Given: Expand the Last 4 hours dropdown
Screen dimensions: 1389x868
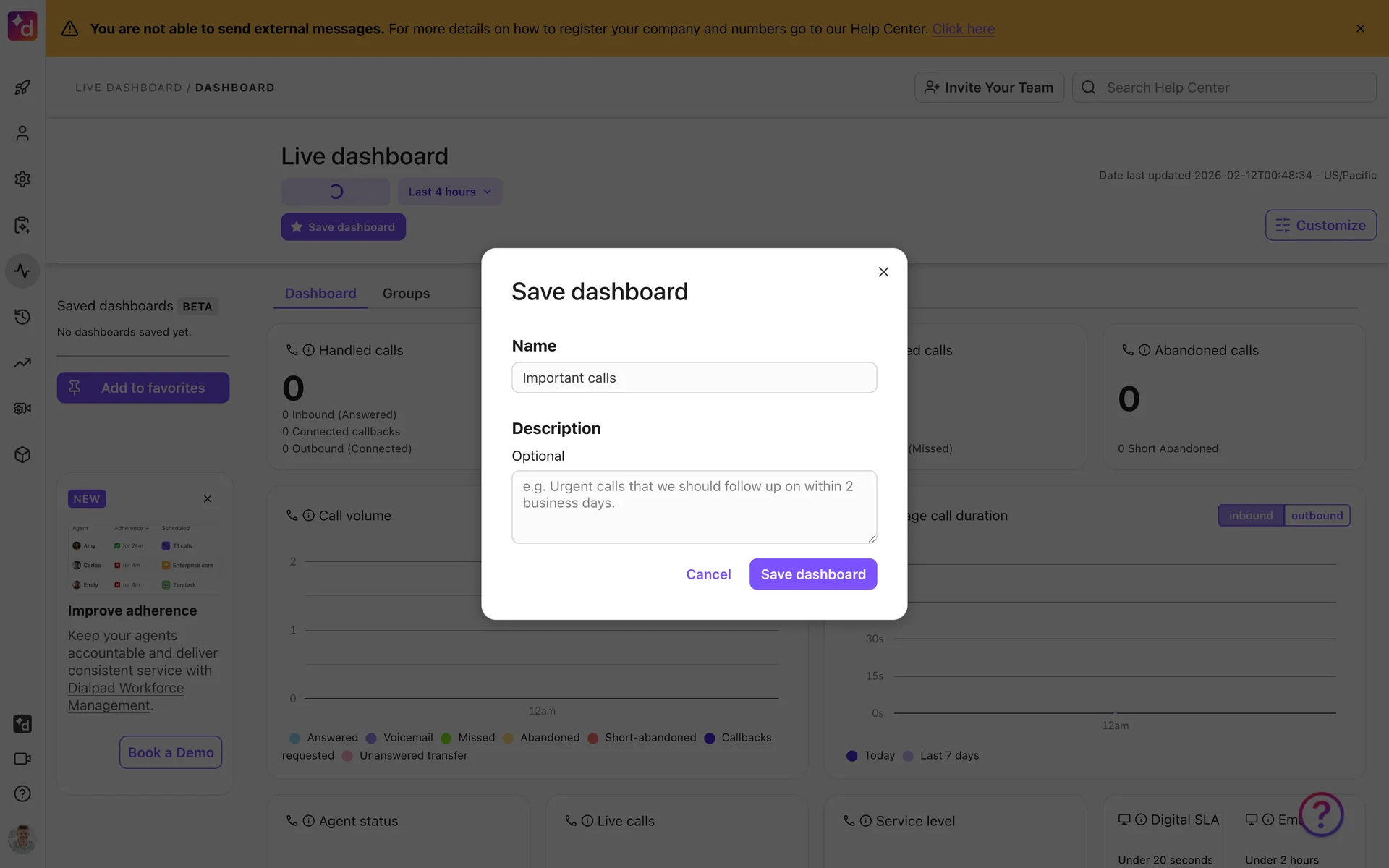Looking at the screenshot, I should (x=449, y=192).
